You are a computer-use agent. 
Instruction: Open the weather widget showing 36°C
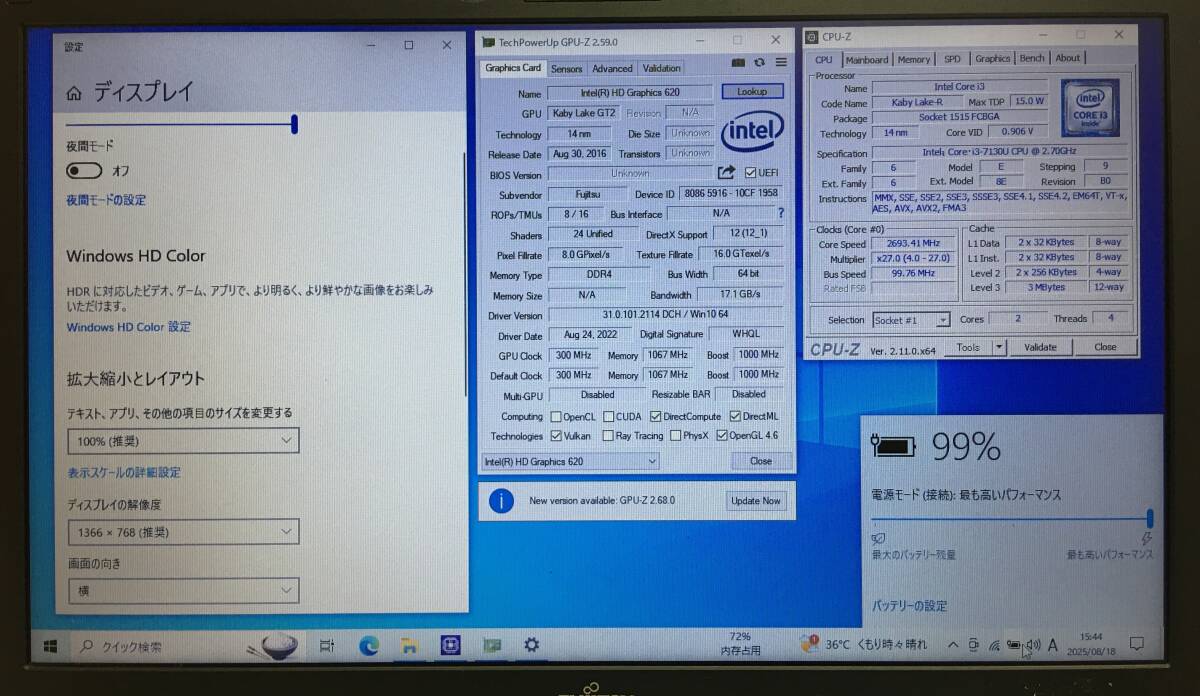pos(865,645)
